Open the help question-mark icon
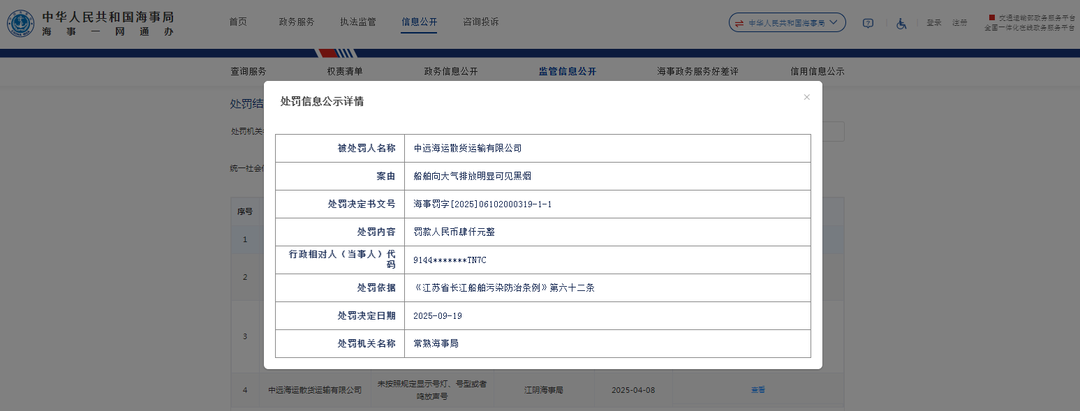1080x411 pixels. 868,22
